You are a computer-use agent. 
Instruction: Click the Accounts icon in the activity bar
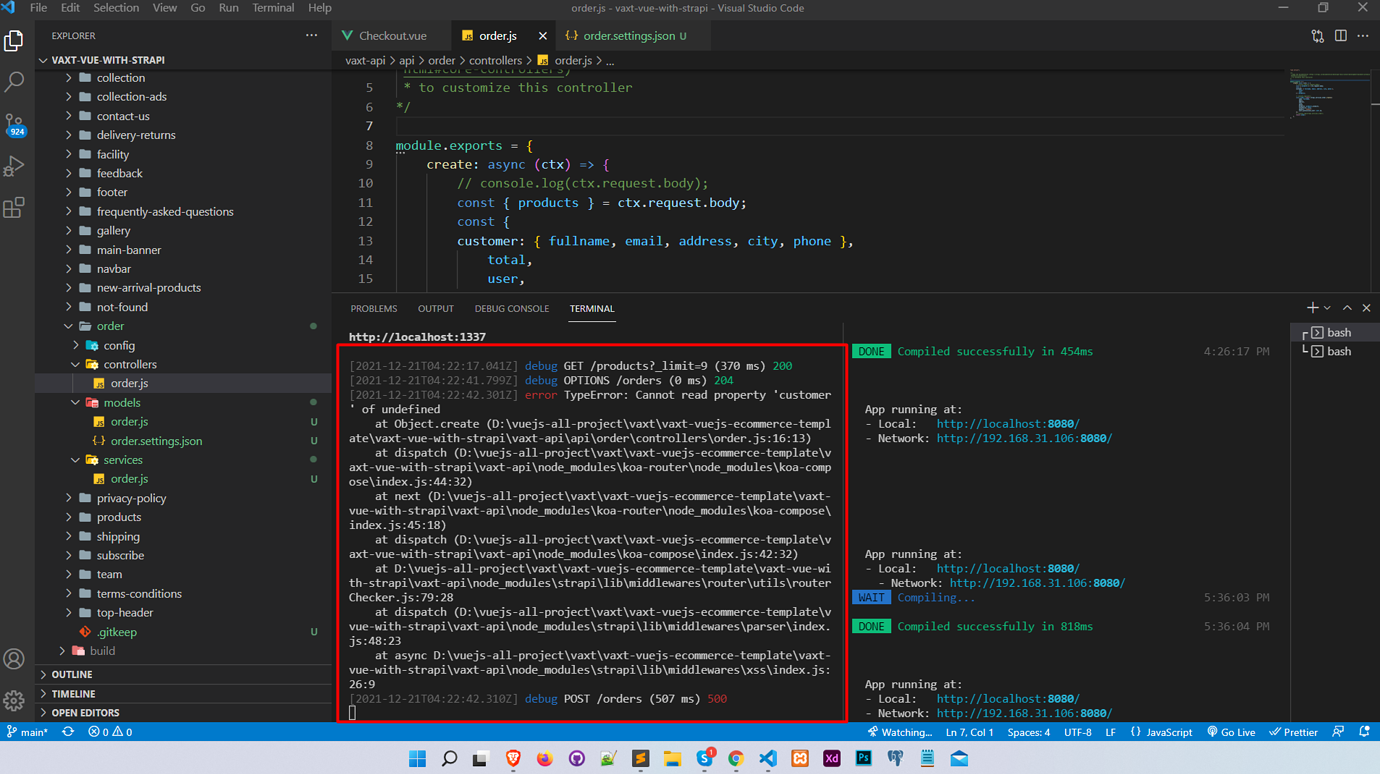[14, 659]
